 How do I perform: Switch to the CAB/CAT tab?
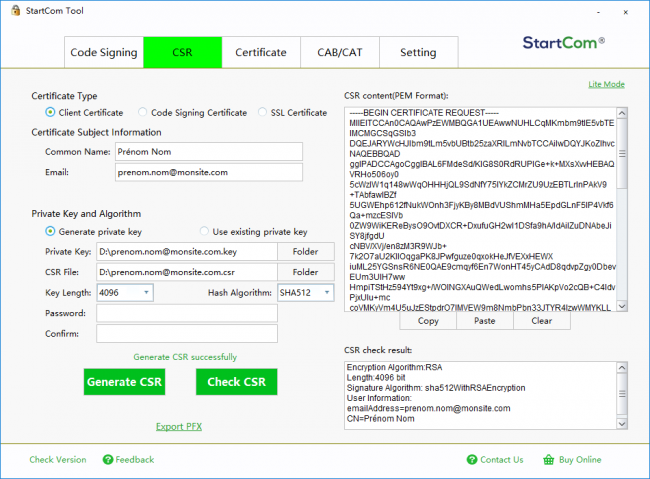340,52
